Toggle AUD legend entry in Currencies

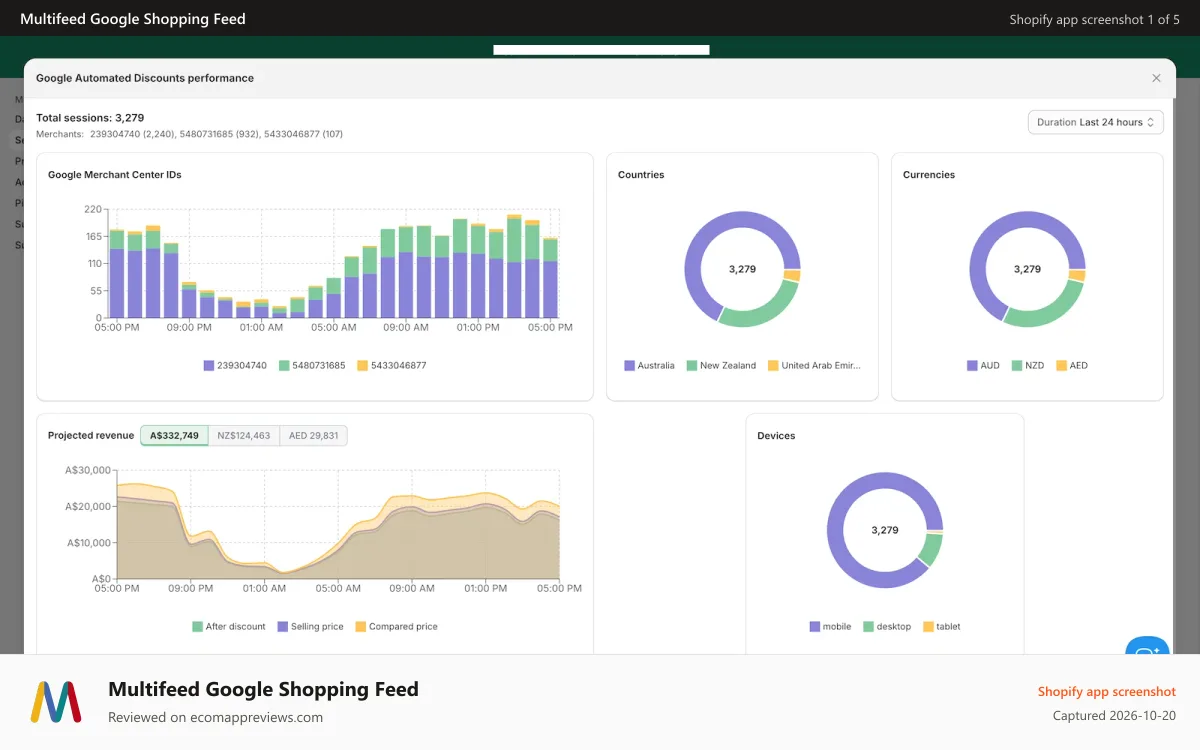[x=983, y=366]
